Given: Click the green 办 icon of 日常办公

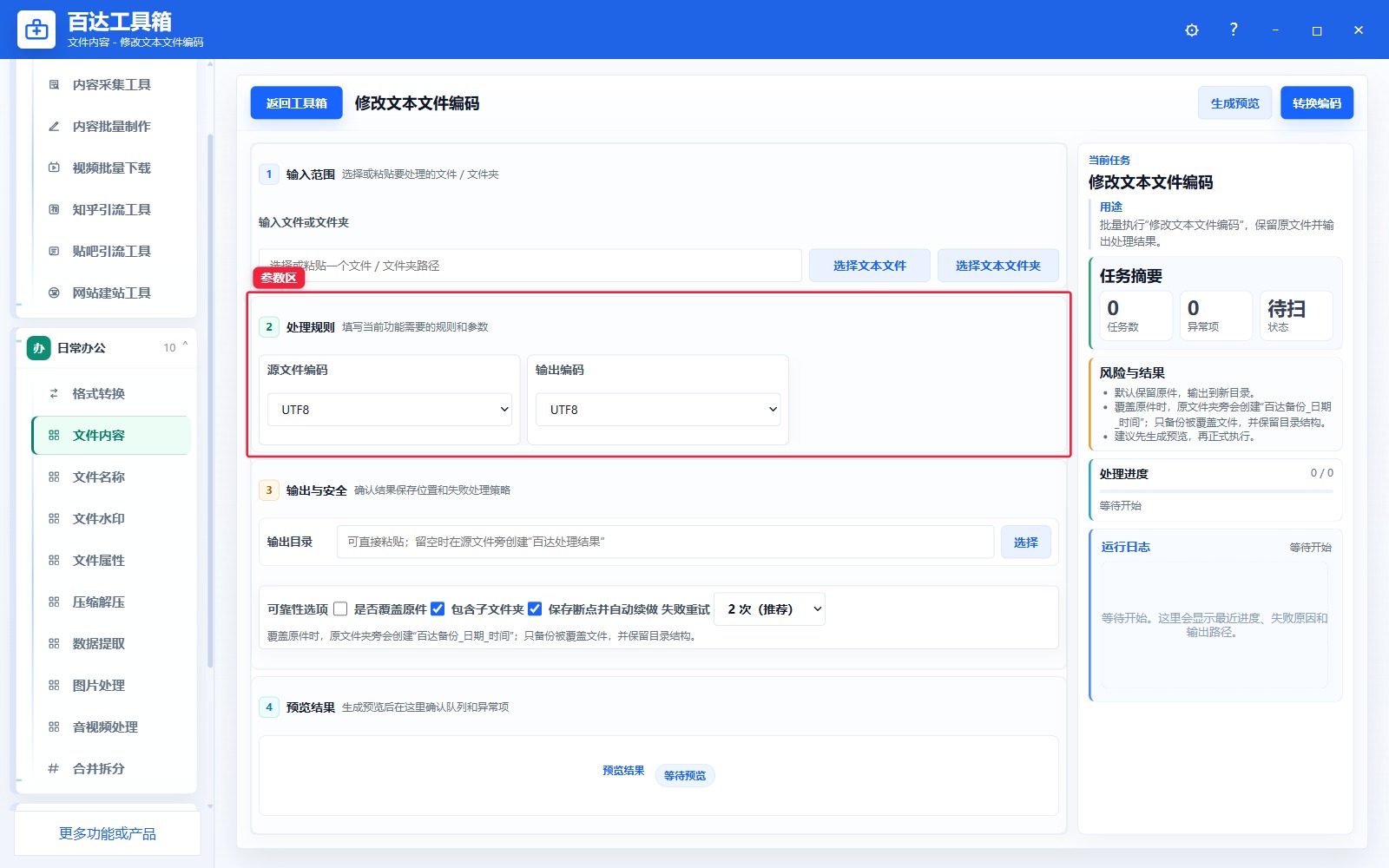Looking at the screenshot, I should [38, 348].
